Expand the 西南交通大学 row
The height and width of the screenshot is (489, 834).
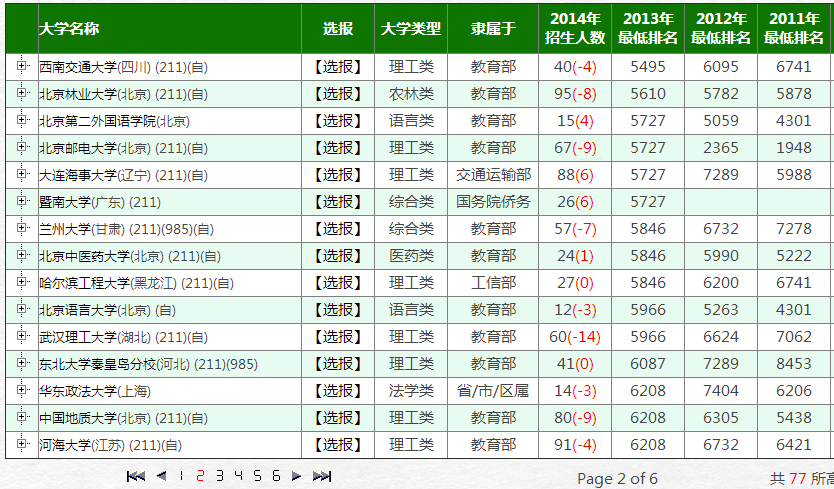click(x=22, y=66)
